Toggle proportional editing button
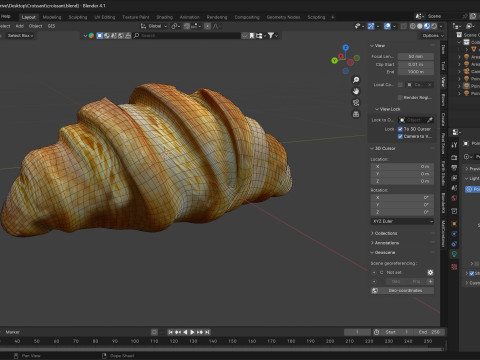 pos(207,26)
